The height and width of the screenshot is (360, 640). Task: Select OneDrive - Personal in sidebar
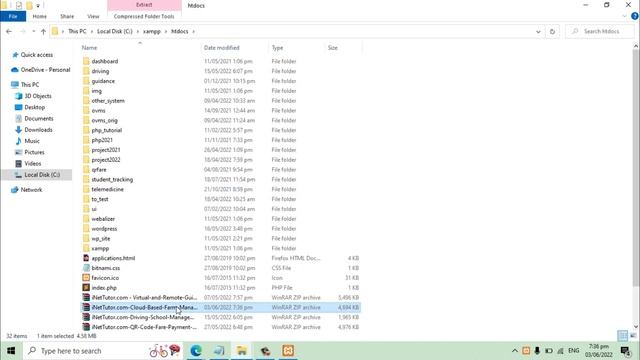point(45,70)
